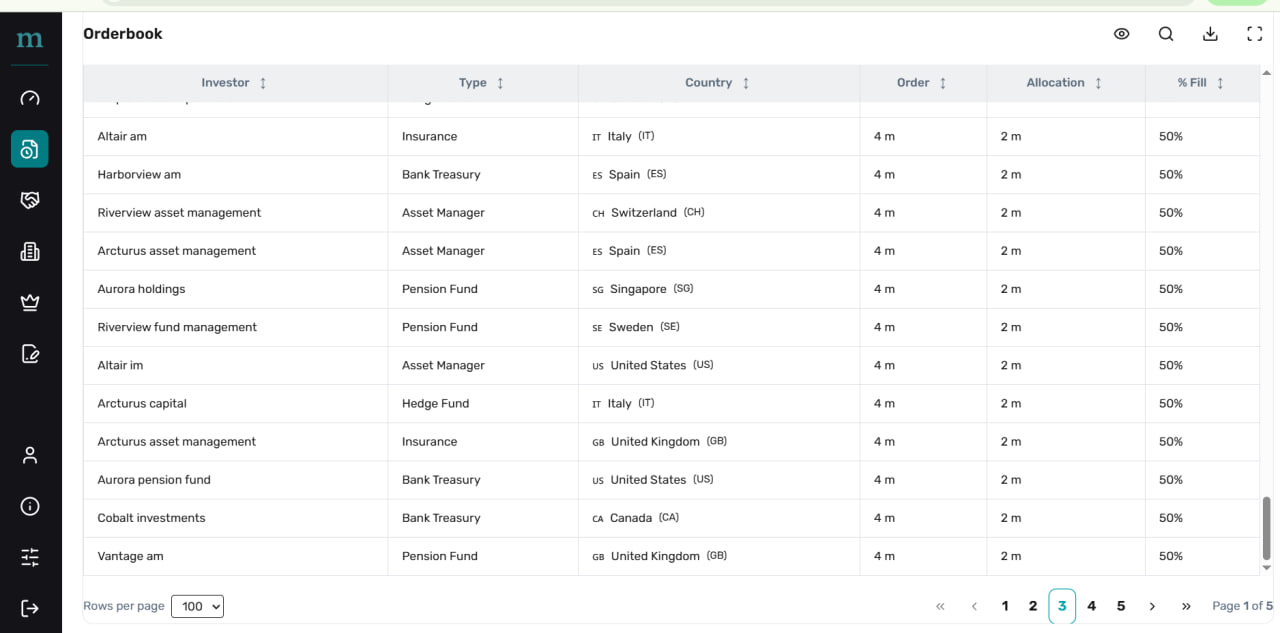The width and height of the screenshot is (1280, 633).
Task: Open the handshake deals icon in sidebar
Action: tap(30, 200)
